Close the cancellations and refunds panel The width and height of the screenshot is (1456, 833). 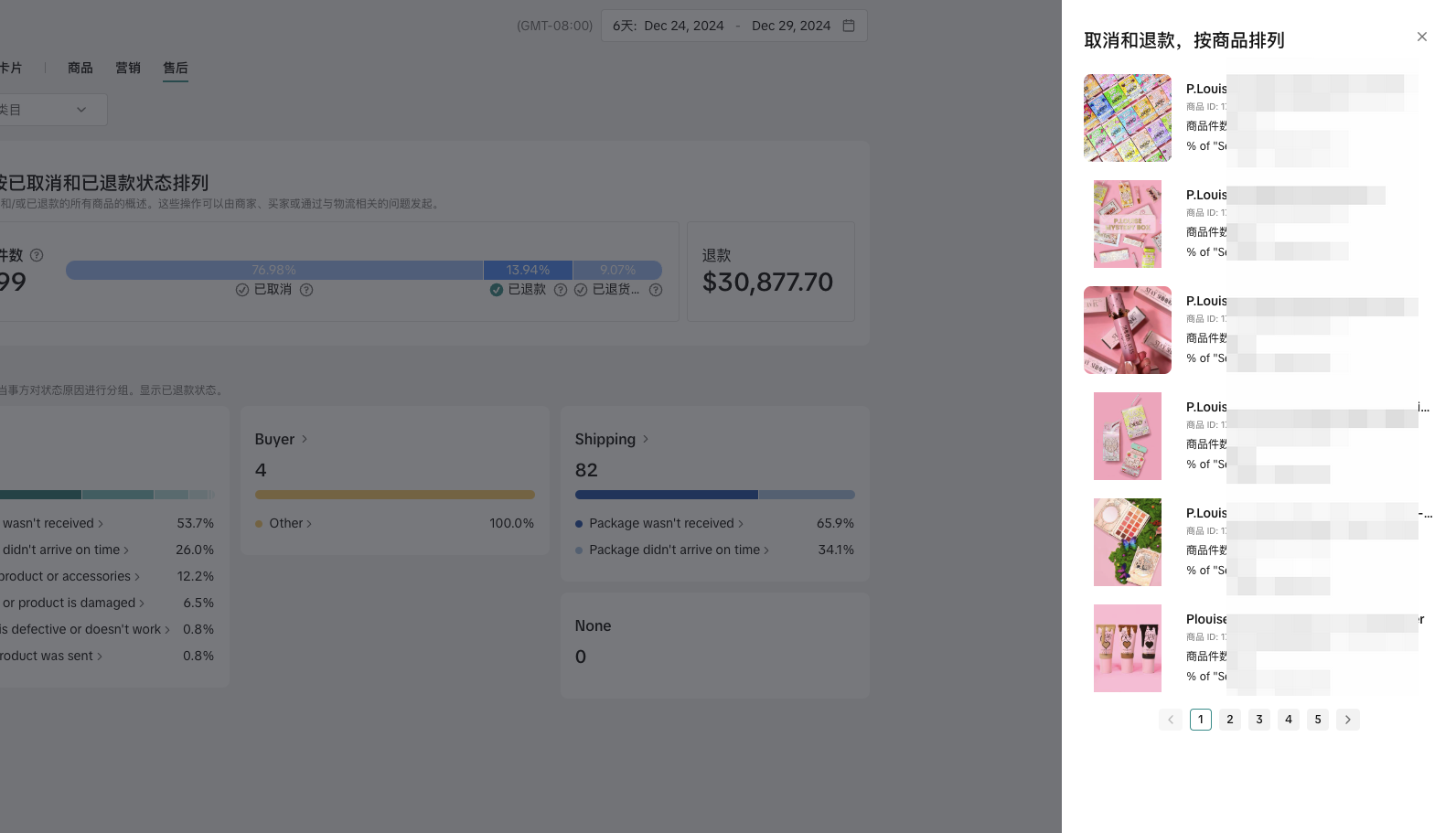click(x=1421, y=37)
